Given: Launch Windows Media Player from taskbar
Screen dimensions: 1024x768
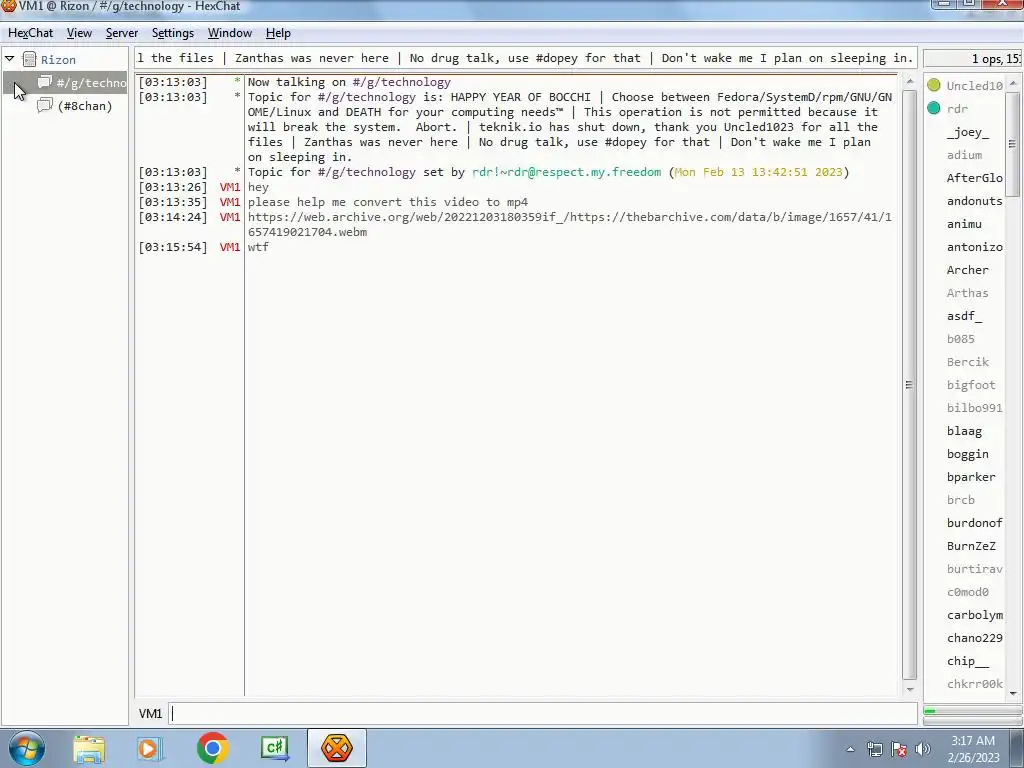Looking at the screenshot, I should (x=150, y=748).
